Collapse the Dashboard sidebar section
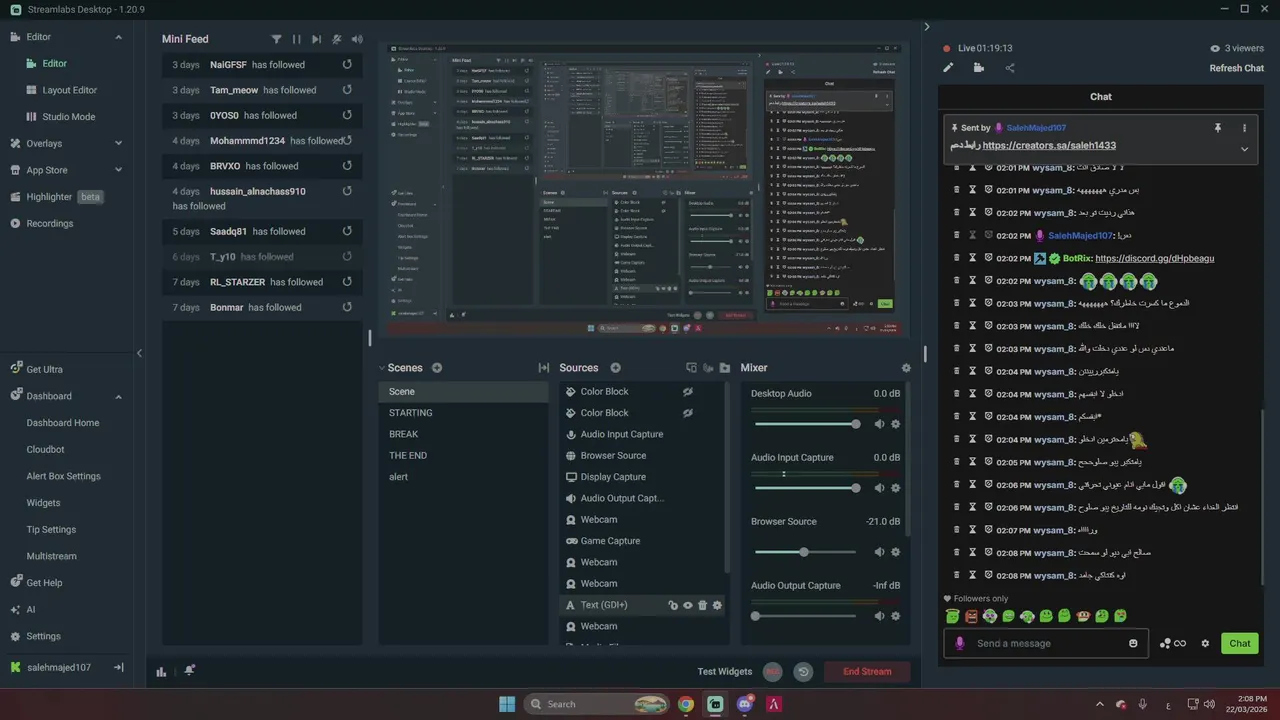1280x720 pixels. coord(118,396)
